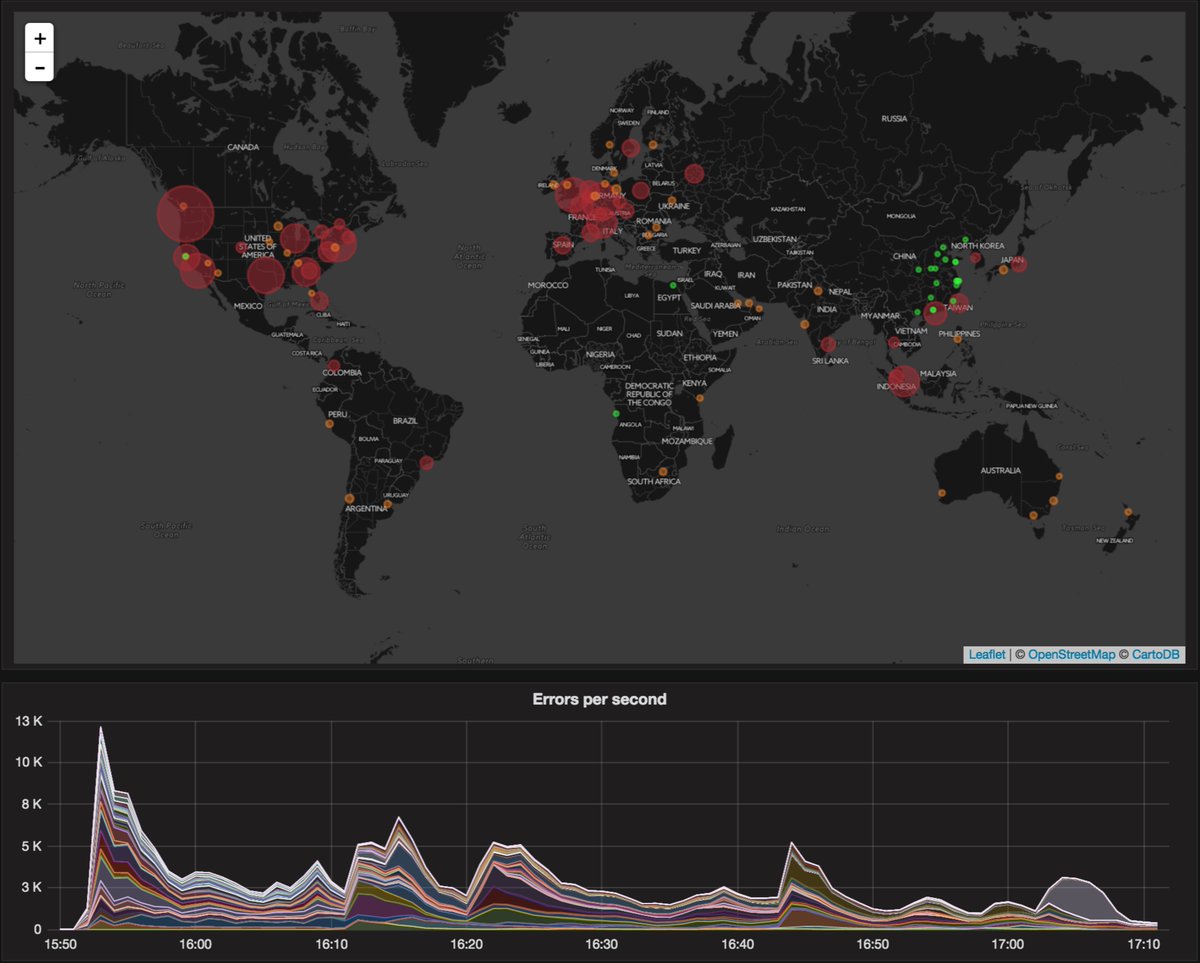Click the green dot in Angola
The height and width of the screenshot is (963, 1200).
coord(615,414)
